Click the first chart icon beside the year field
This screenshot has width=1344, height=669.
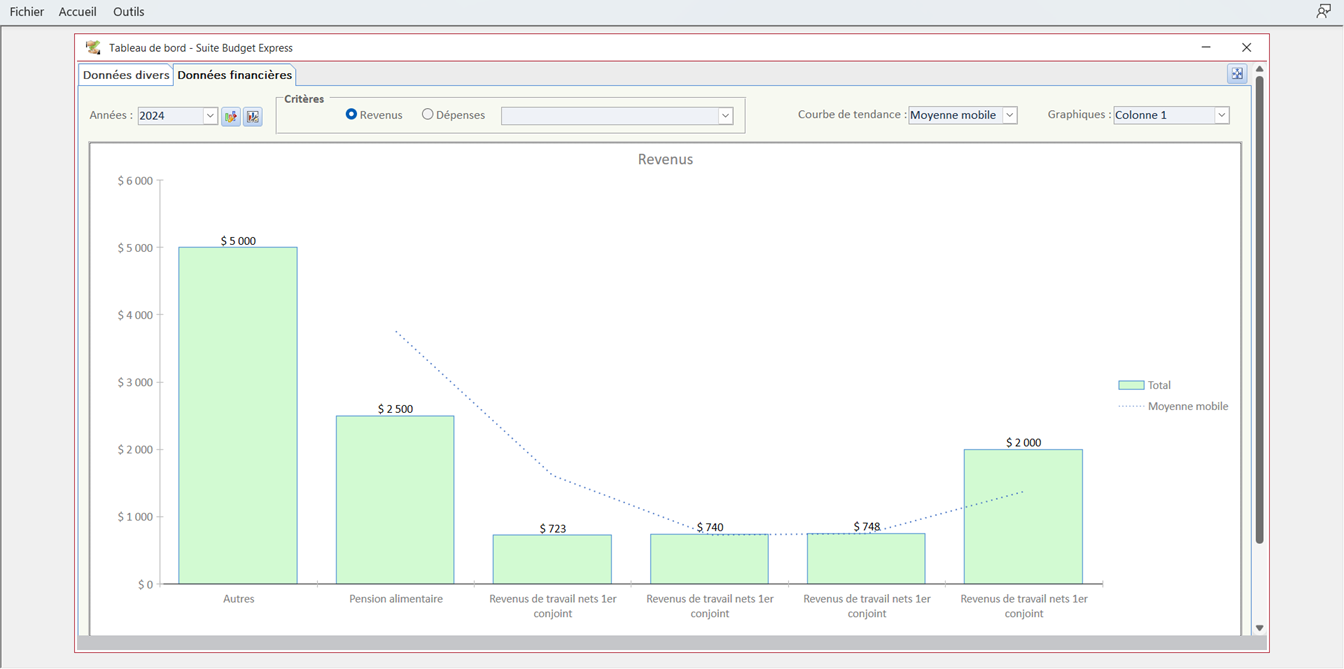pyautogui.click(x=231, y=117)
